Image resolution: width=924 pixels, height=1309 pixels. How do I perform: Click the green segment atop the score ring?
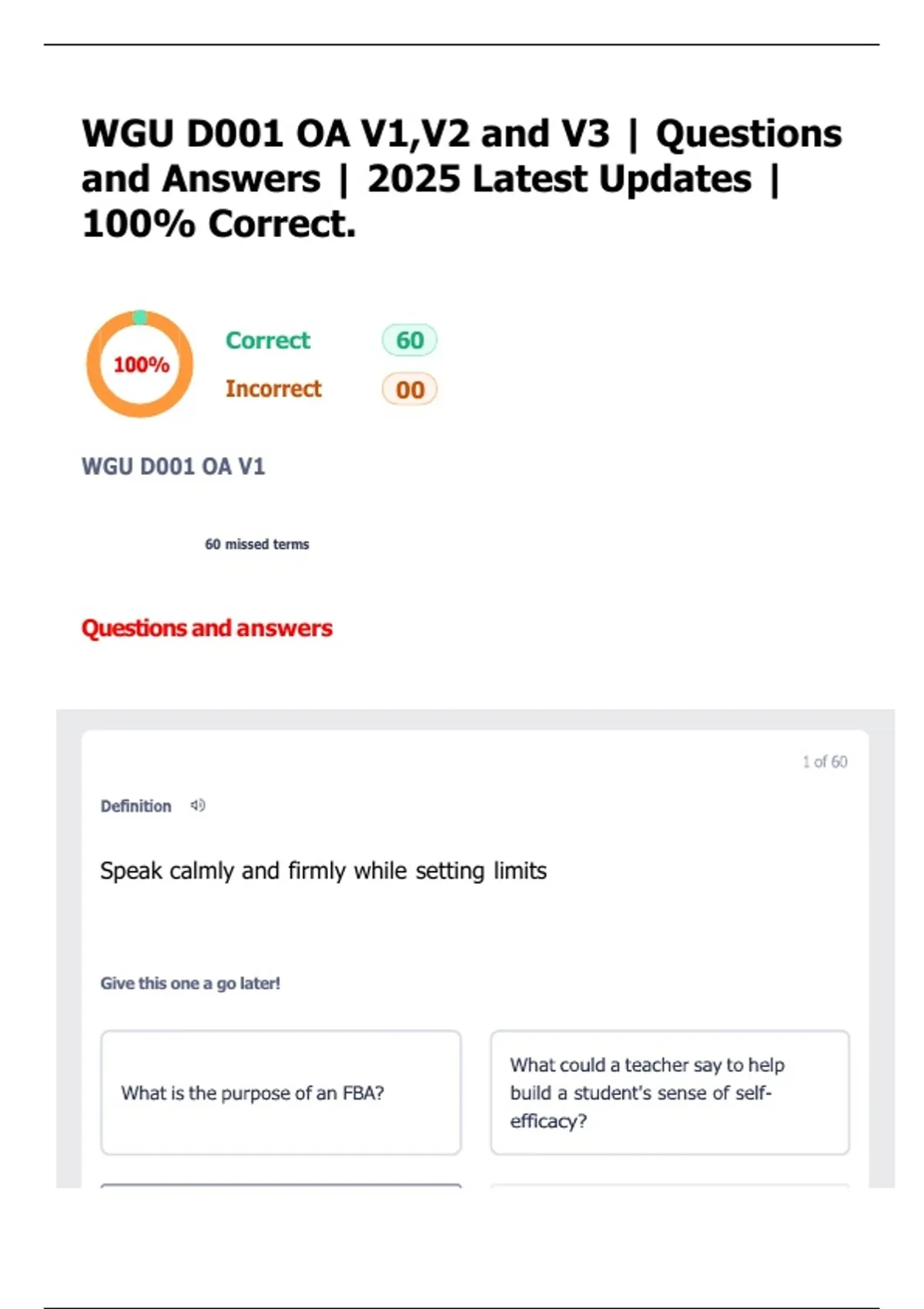[x=140, y=316]
